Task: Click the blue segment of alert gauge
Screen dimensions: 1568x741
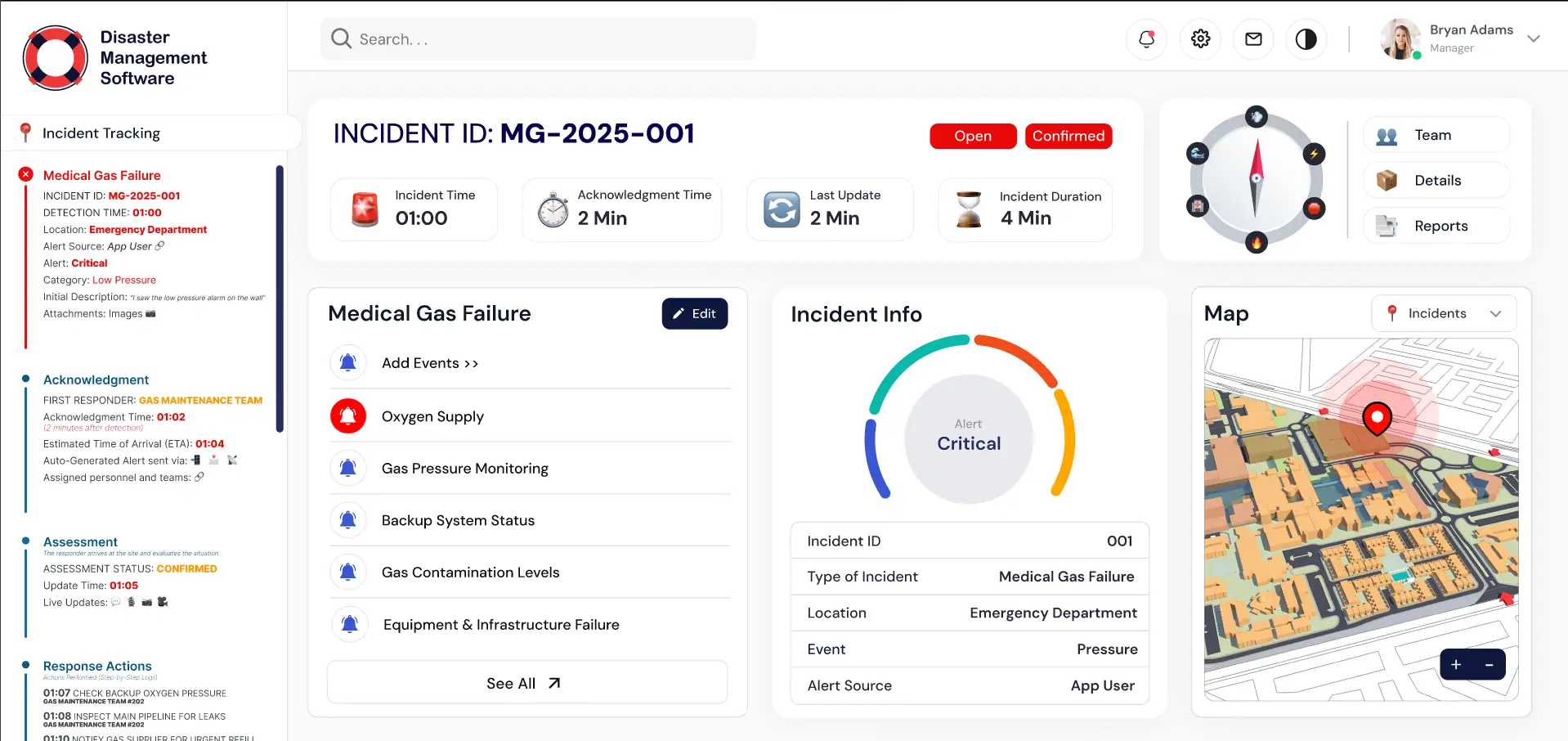Action: pos(876,458)
